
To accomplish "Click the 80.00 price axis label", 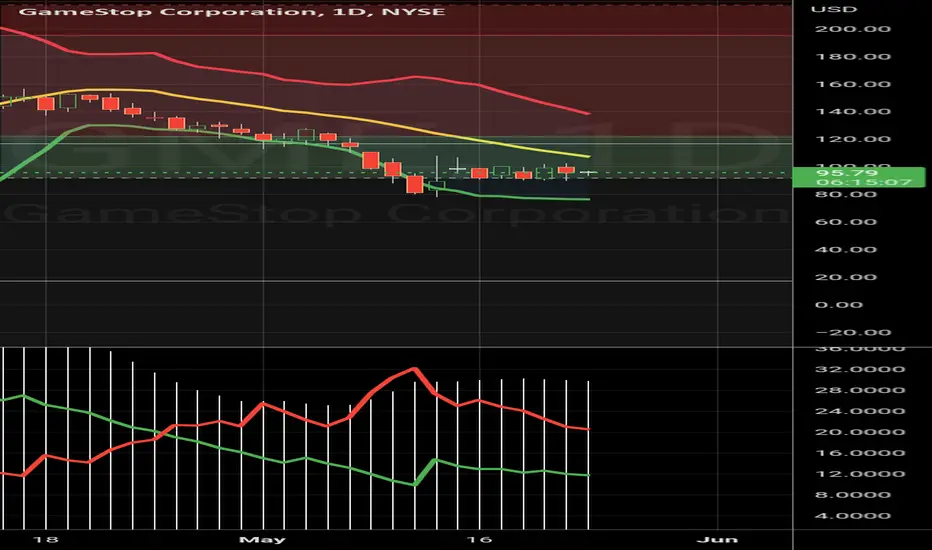I will [x=845, y=194].
